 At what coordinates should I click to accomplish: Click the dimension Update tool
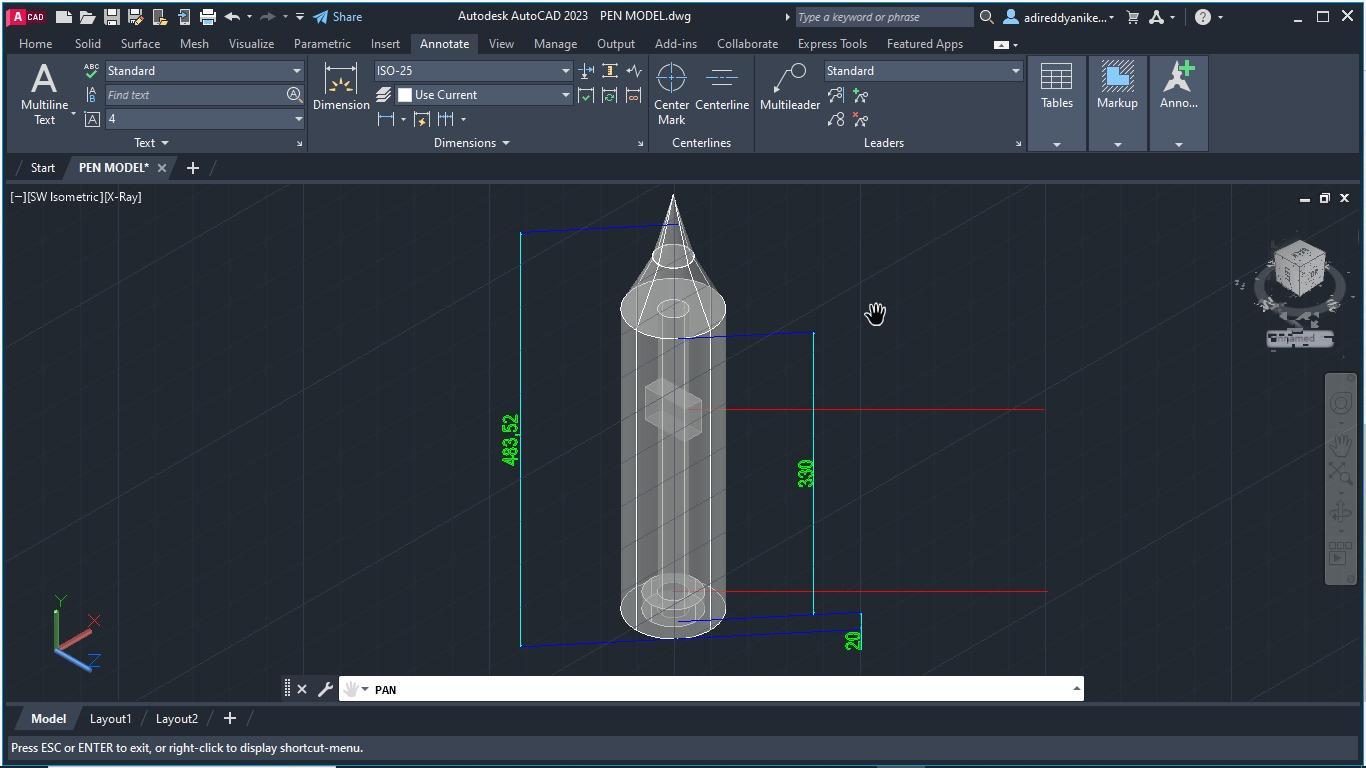point(610,95)
